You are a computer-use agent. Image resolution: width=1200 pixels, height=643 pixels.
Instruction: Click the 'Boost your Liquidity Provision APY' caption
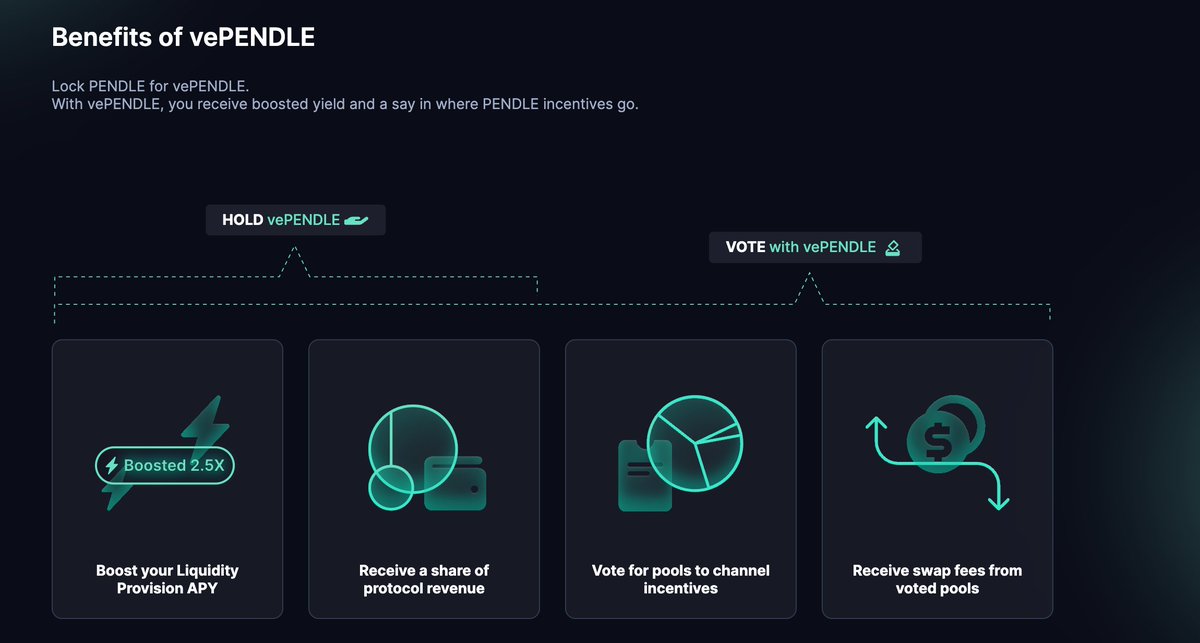(x=167, y=579)
